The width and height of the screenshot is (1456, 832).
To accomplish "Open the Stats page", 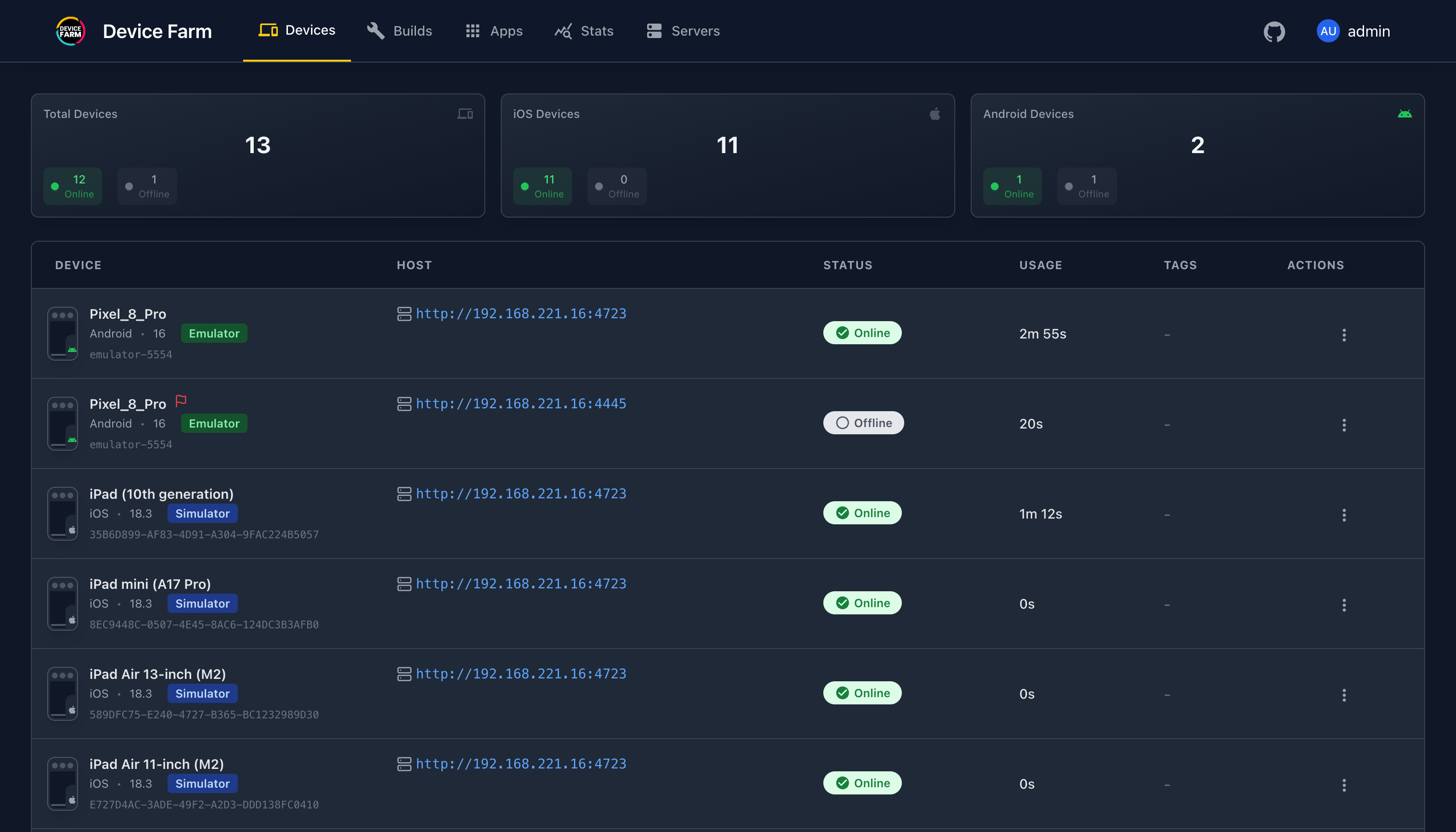I will (584, 31).
